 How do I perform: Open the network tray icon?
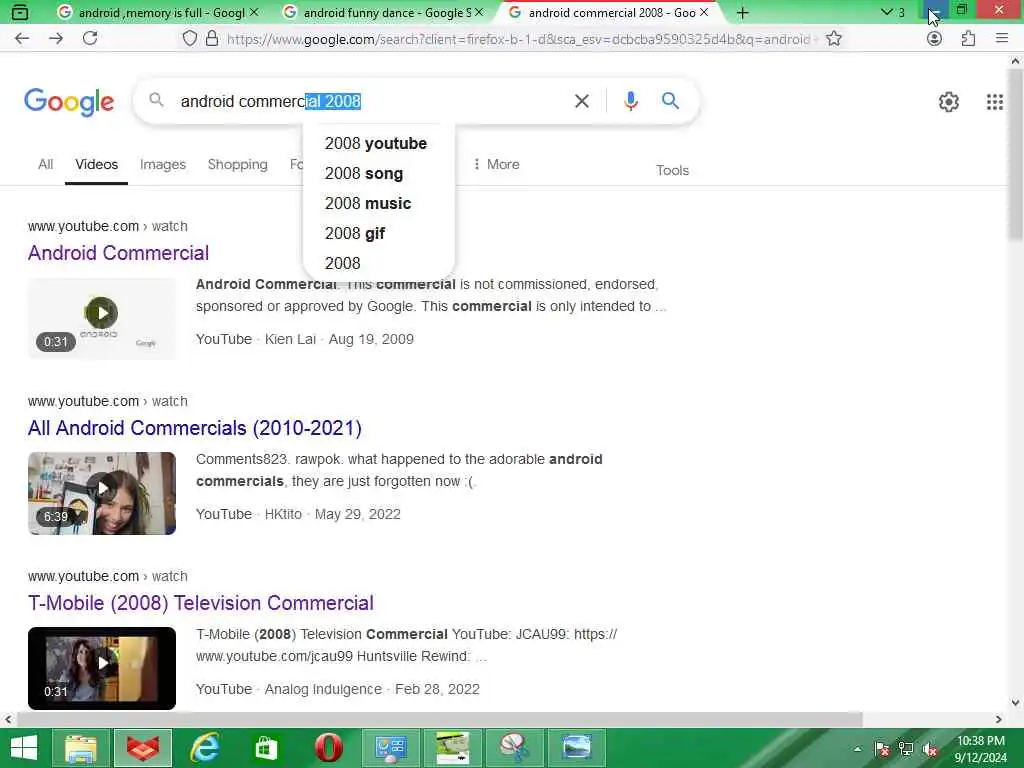point(906,749)
